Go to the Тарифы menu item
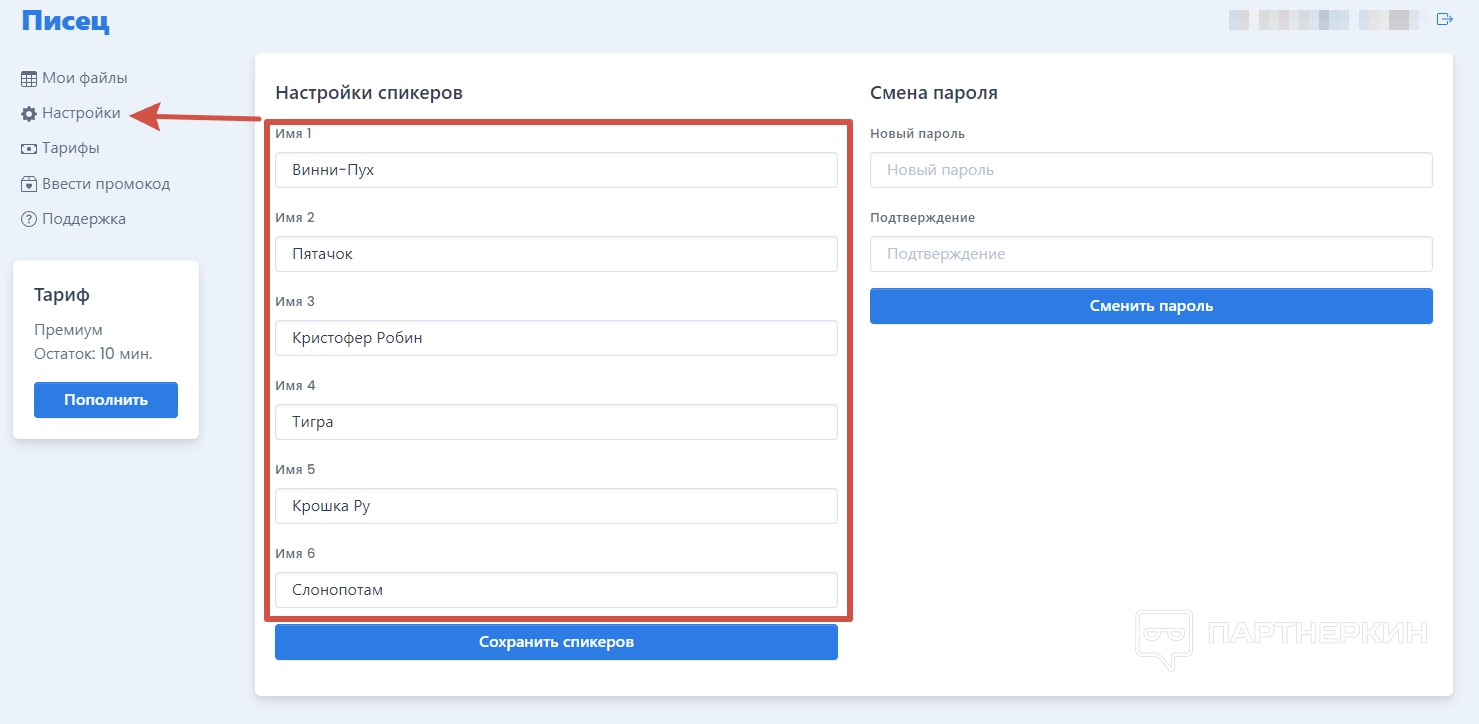1479x724 pixels. [70, 148]
